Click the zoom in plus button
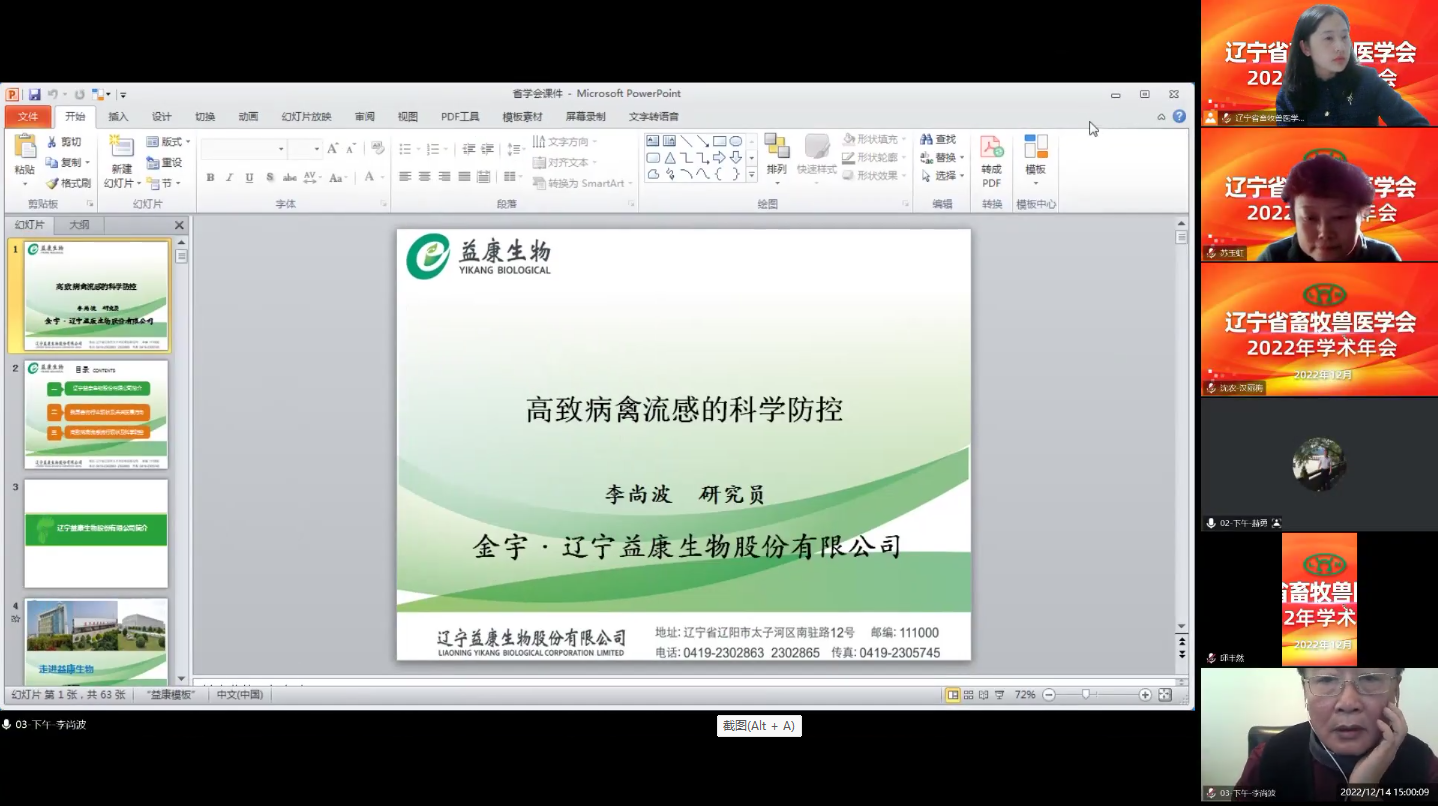The width and height of the screenshot is (1438, 806). coord(1145,695)
